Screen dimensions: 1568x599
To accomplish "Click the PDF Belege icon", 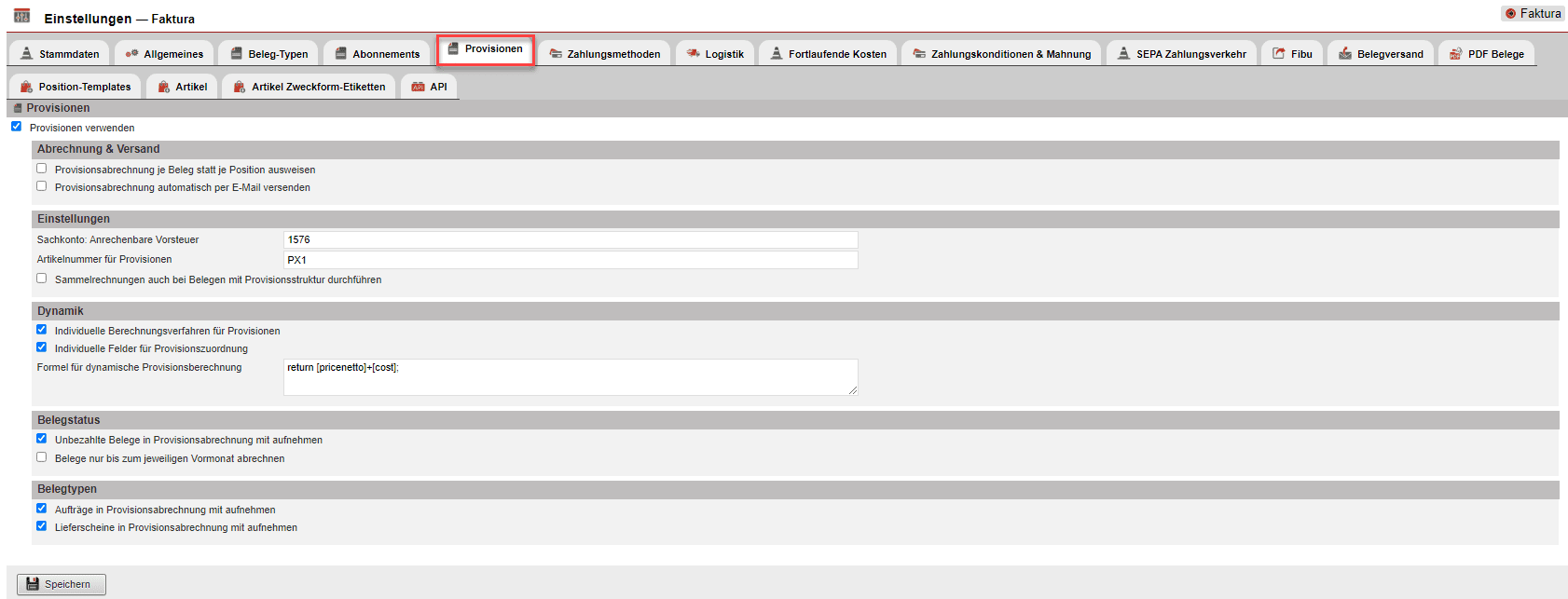I will [x=1455, y=54].
